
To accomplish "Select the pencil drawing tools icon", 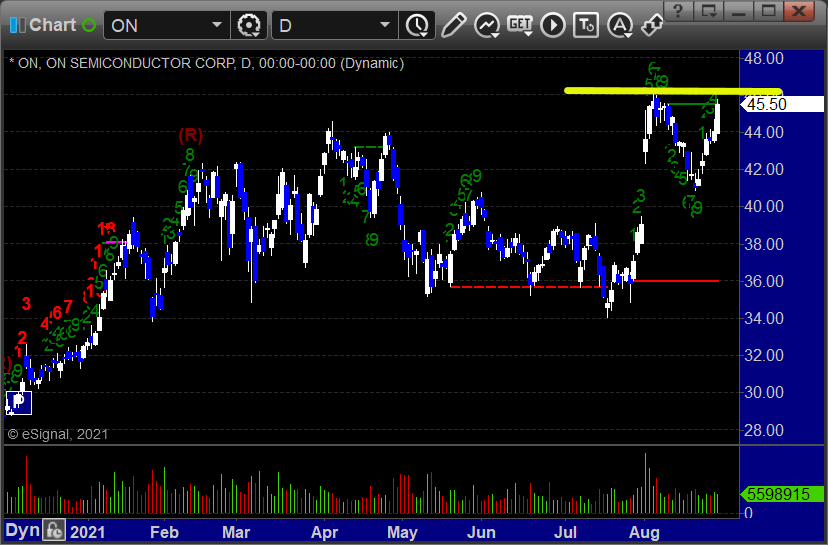I will [453, 25].
